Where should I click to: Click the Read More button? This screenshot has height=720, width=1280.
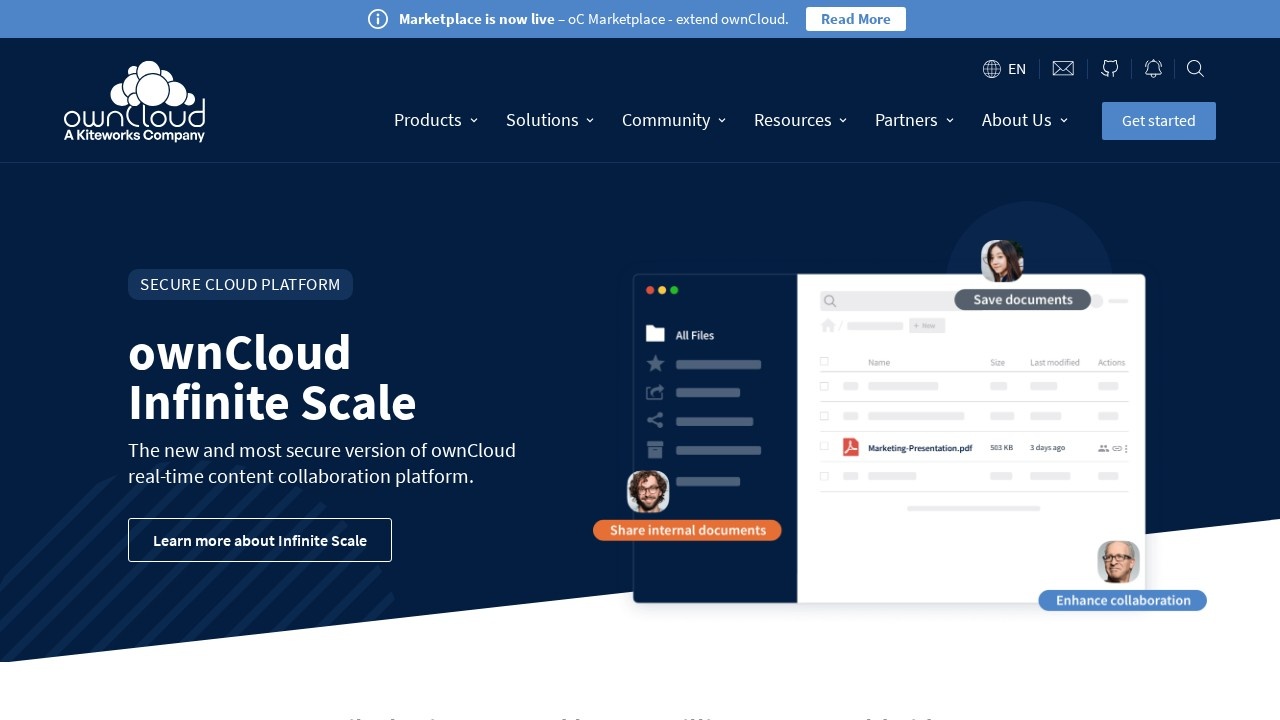(856, 19)
